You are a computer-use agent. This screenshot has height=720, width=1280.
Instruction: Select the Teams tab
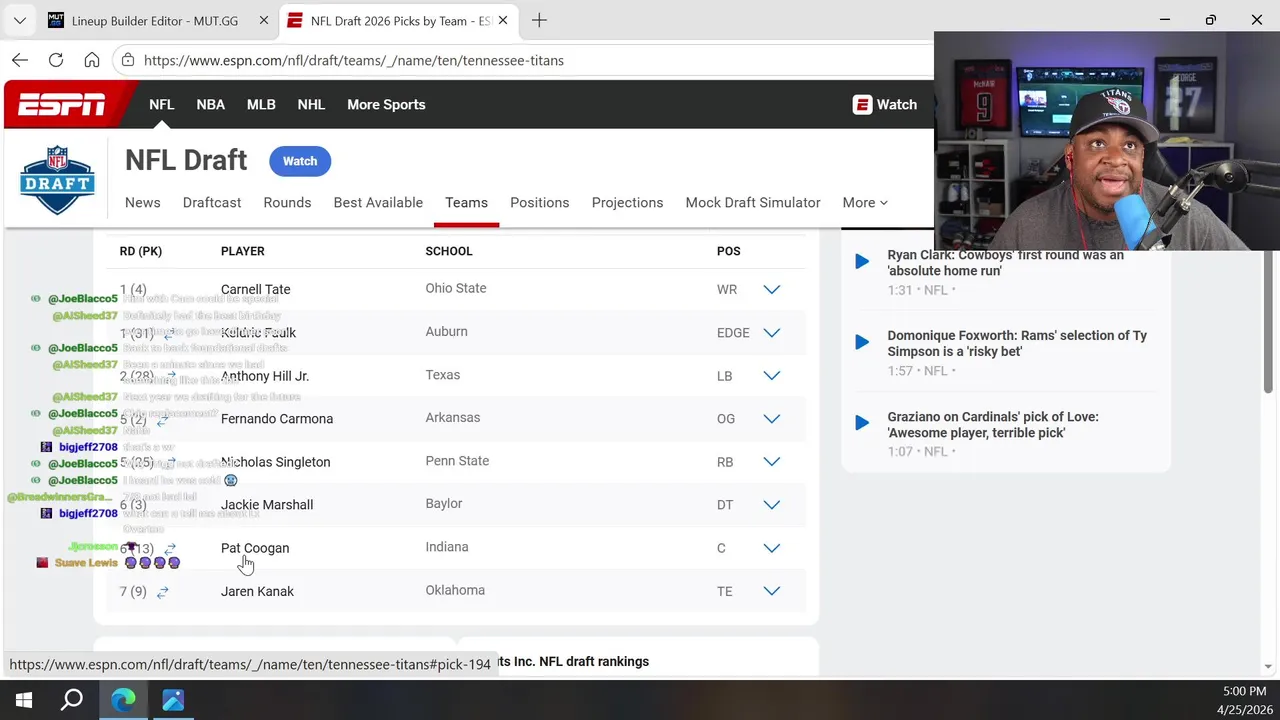pyautogui.click(x=467, y=202)
